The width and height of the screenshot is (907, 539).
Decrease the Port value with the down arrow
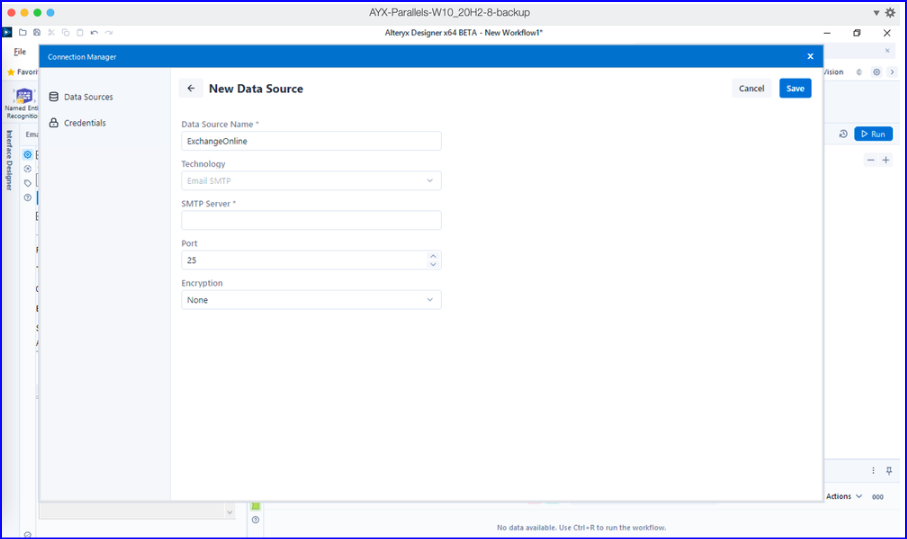pyautogui.click(x=433, y=264)
